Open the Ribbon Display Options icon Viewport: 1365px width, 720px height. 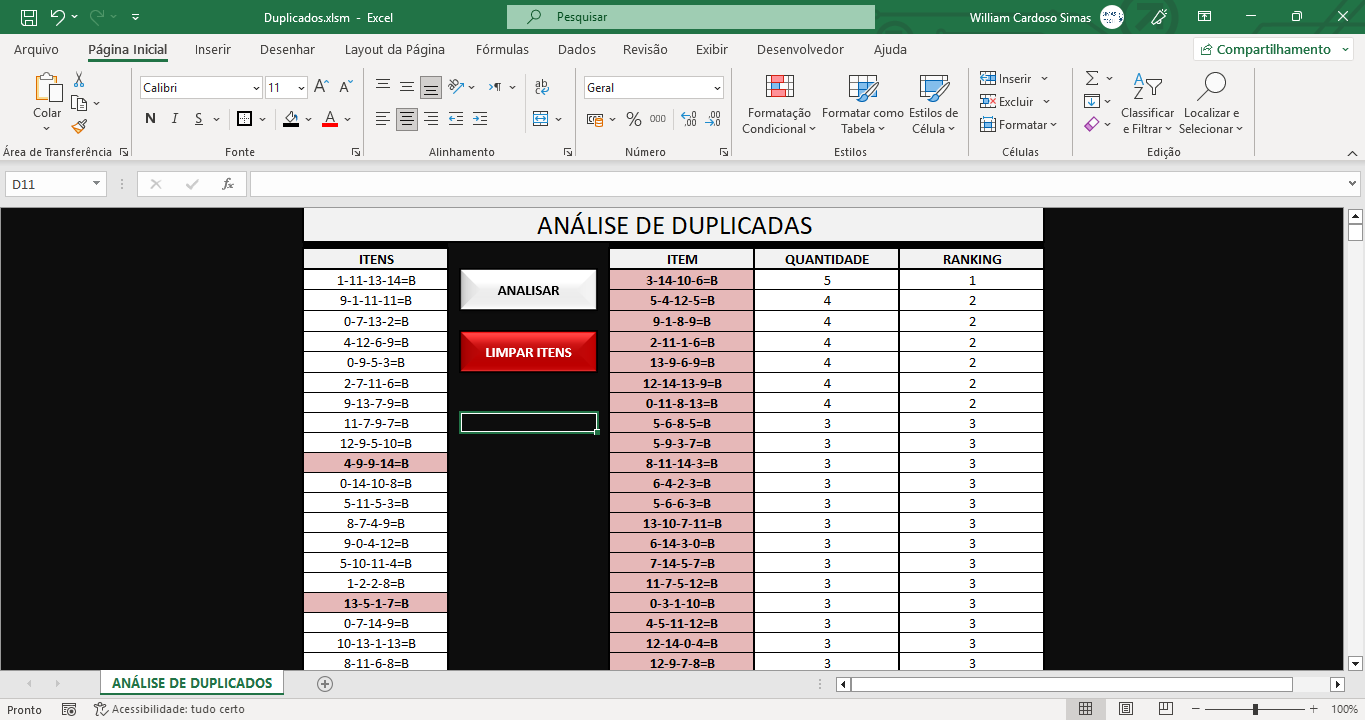1205,17
